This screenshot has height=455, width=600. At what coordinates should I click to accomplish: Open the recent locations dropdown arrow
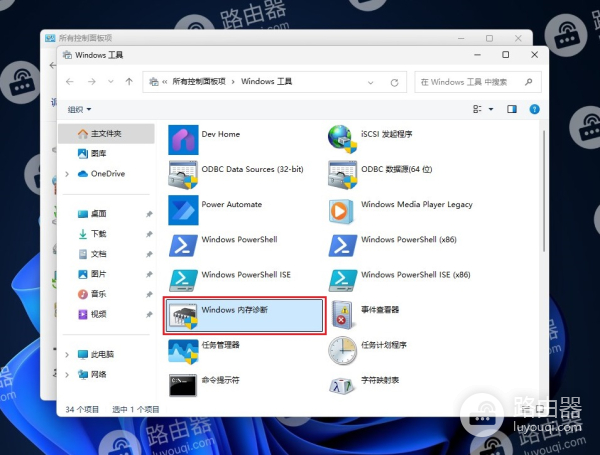[x=111, y=82]
